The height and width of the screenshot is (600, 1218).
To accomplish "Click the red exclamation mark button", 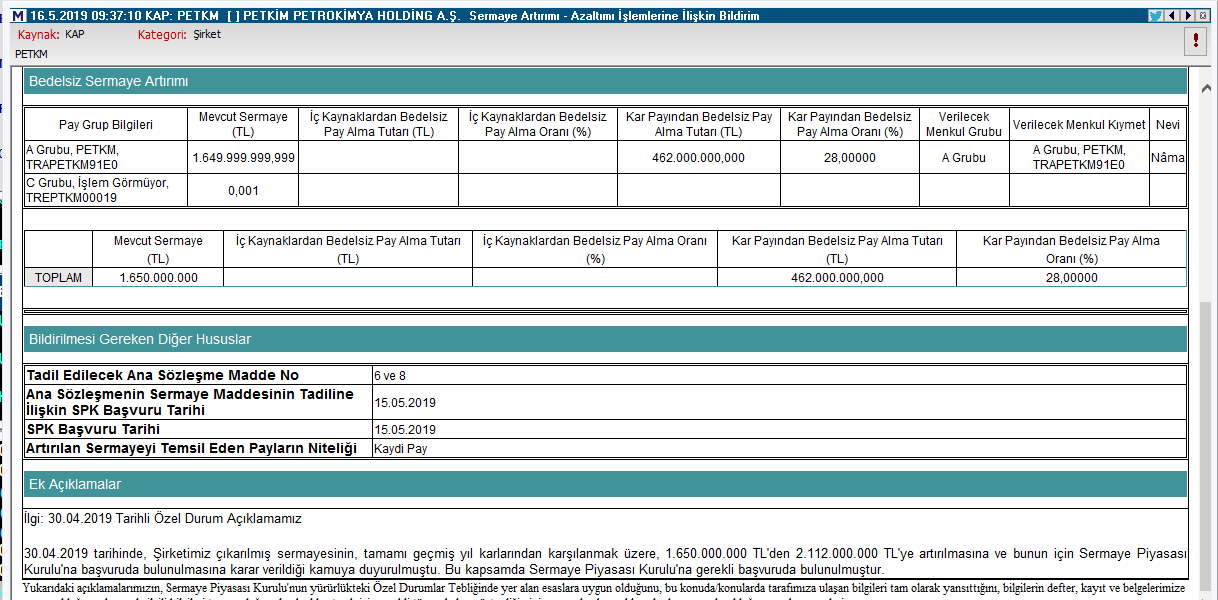I will [1196, 40].
